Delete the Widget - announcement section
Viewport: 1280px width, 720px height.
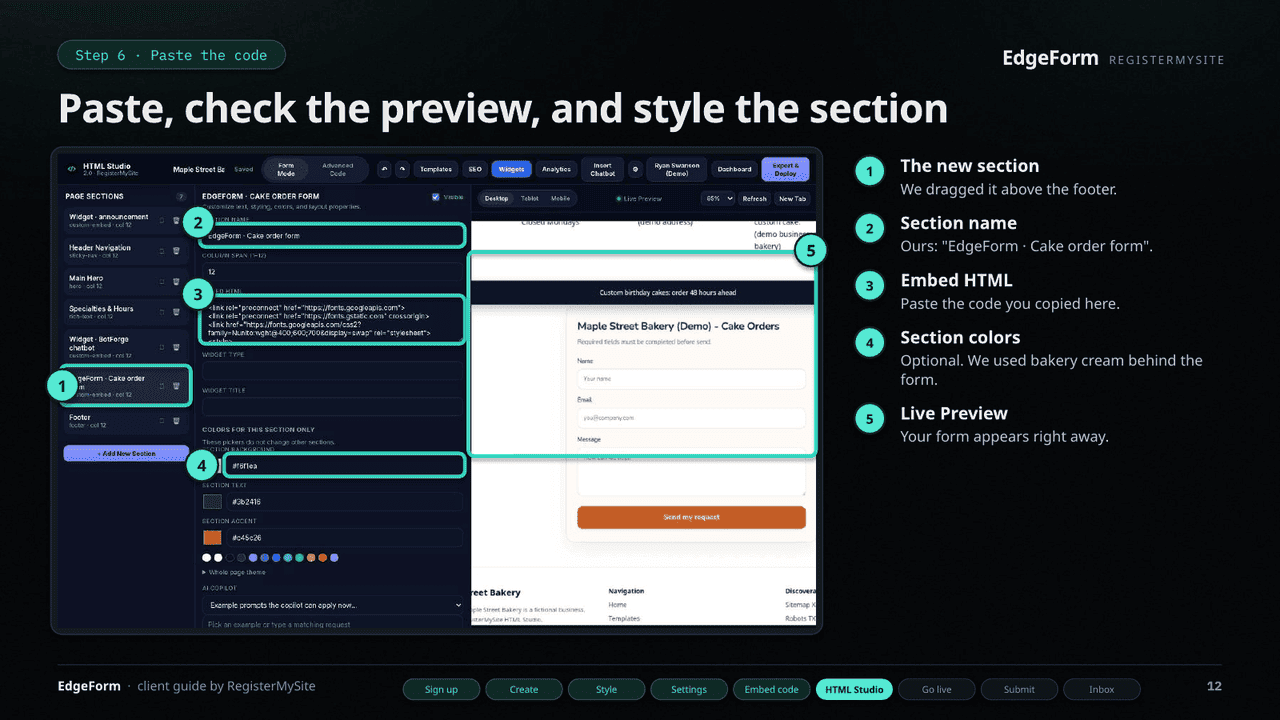(176, 221)
